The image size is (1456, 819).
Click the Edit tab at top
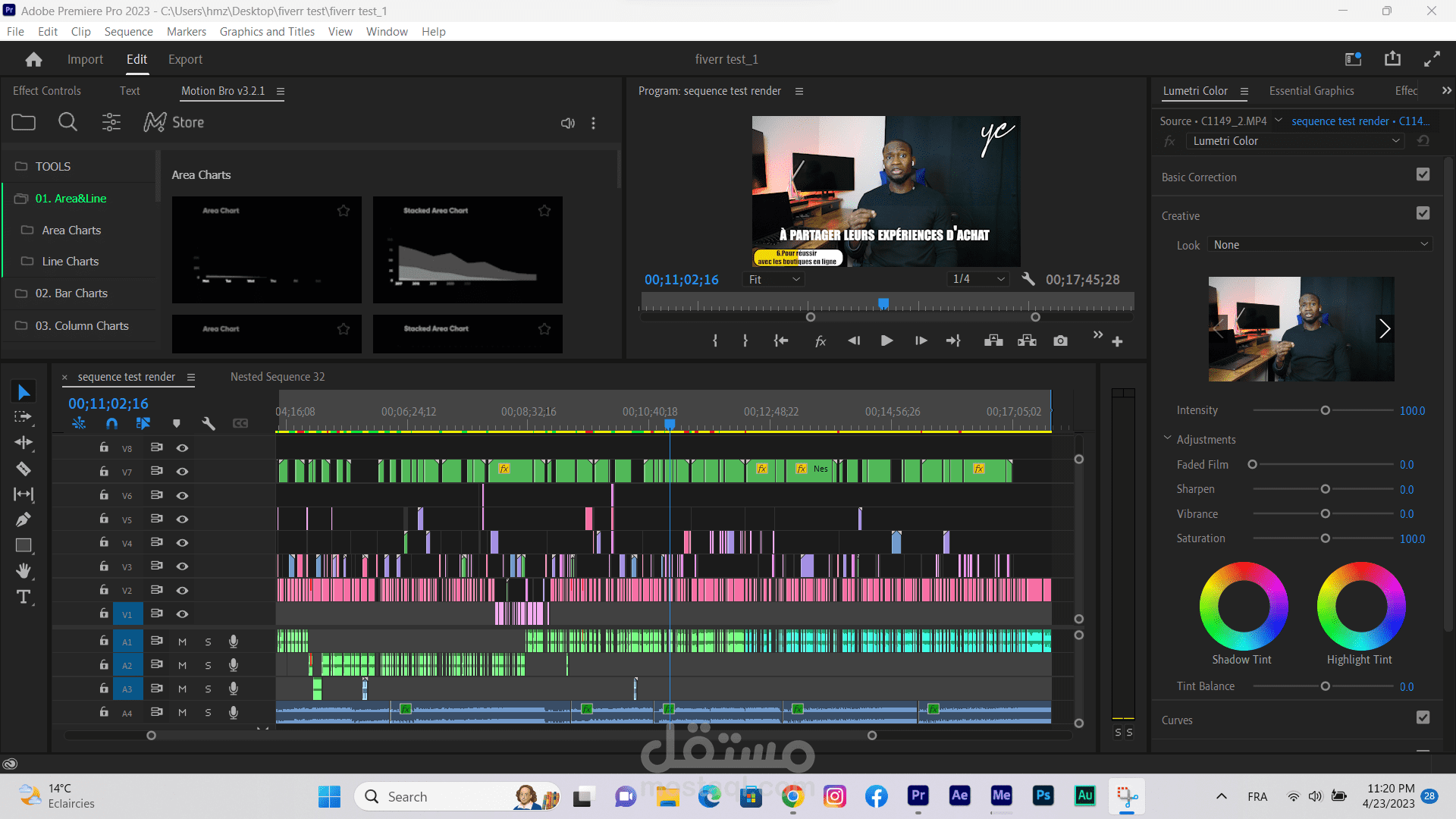point(136,59)
